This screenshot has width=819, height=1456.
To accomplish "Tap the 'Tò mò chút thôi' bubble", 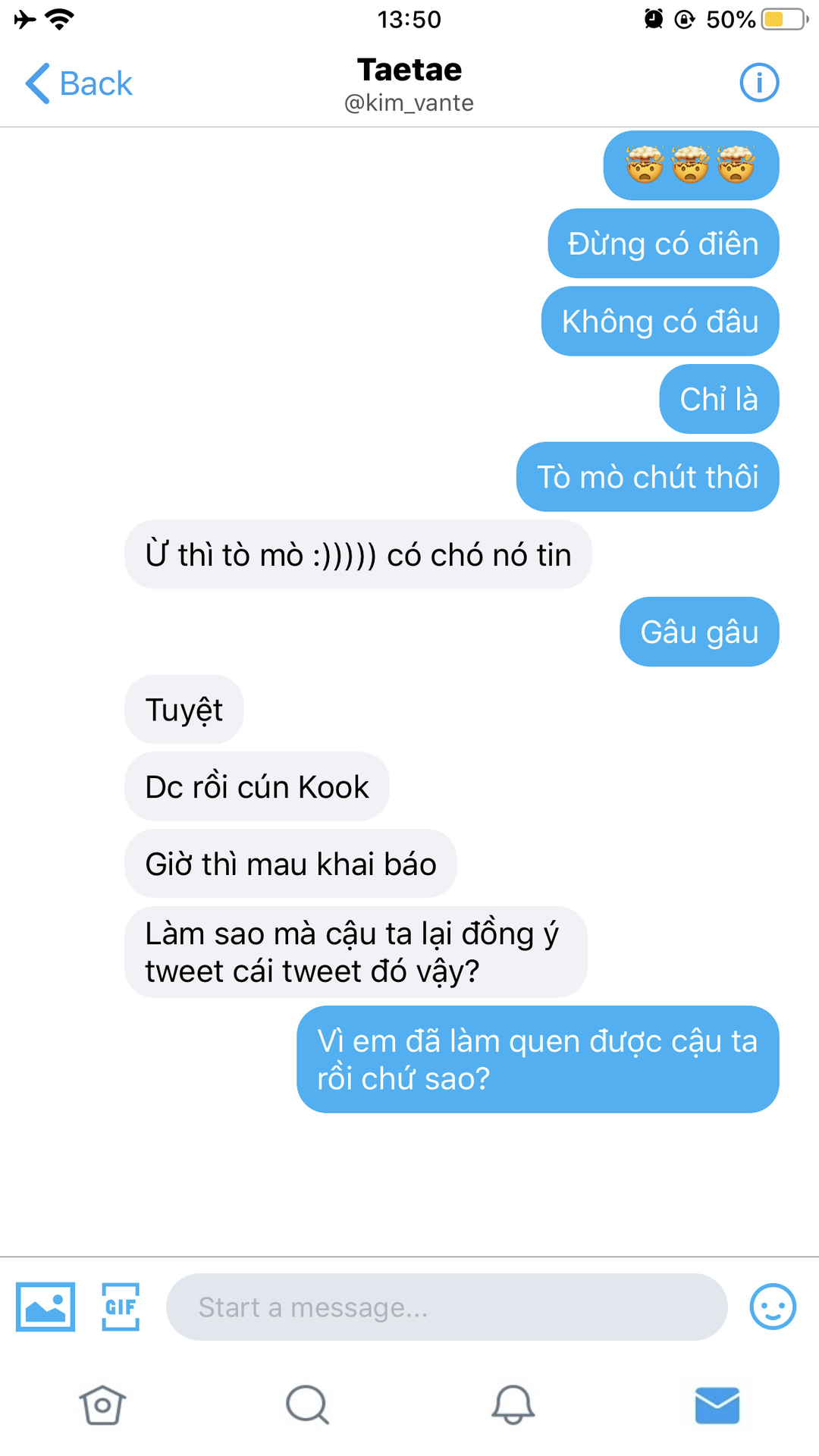I will pyautogui.click(x=648, y=477).
